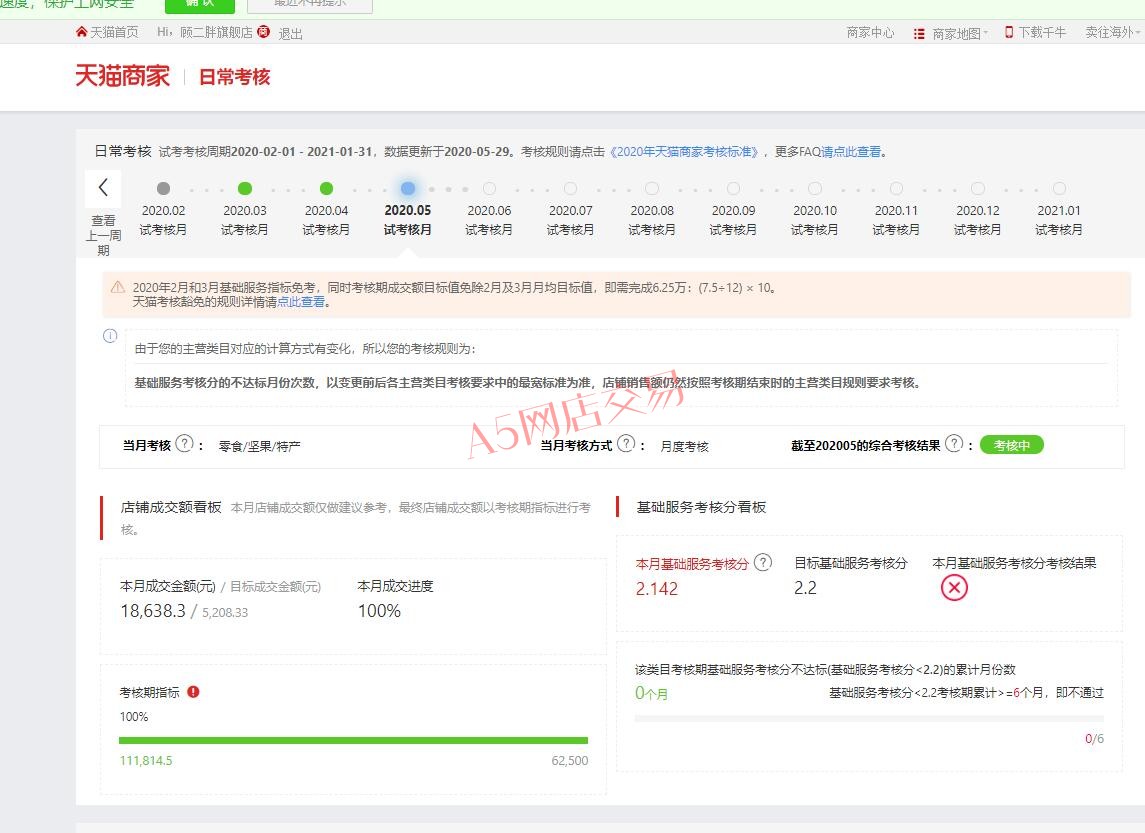Click the target score 2.2
The image size is (1145, 833).
click(x=805, y=588)
